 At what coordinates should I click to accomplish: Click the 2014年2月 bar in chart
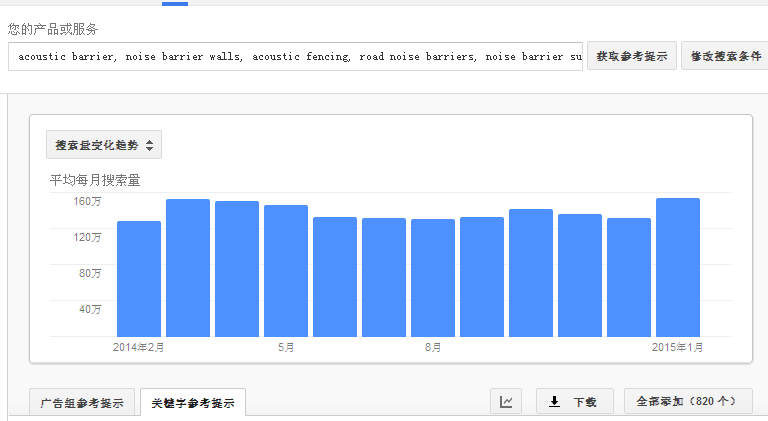(x=139, y=279)
